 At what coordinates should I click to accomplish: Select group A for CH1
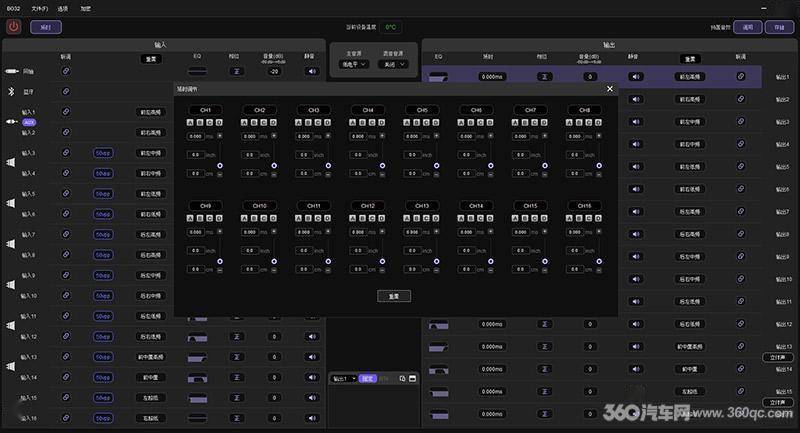(190, 122)
